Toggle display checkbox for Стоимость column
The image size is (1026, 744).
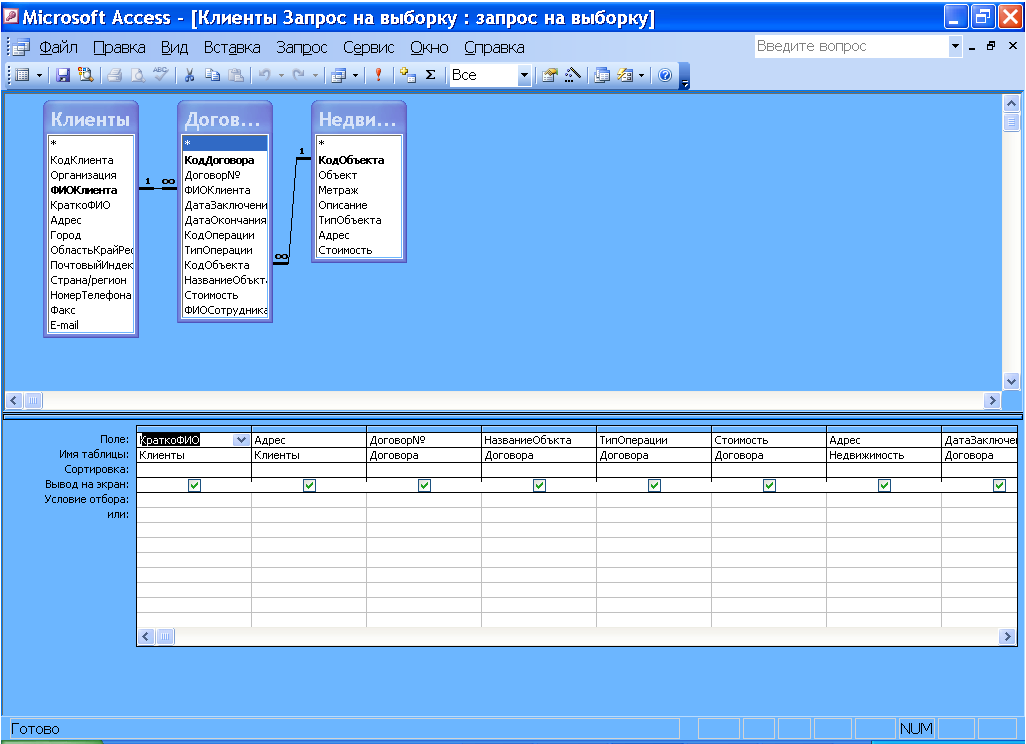769,485
